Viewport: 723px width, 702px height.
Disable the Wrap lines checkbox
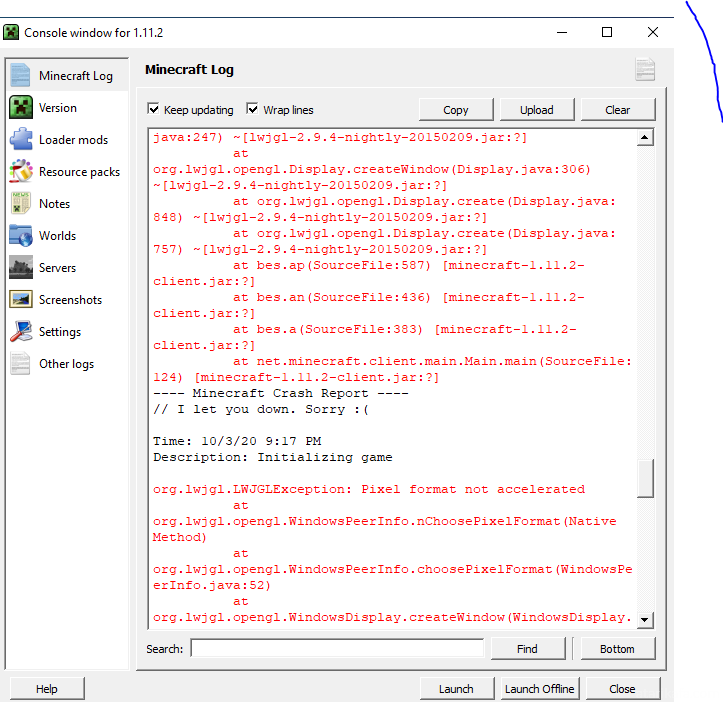[x=253, y=110]
